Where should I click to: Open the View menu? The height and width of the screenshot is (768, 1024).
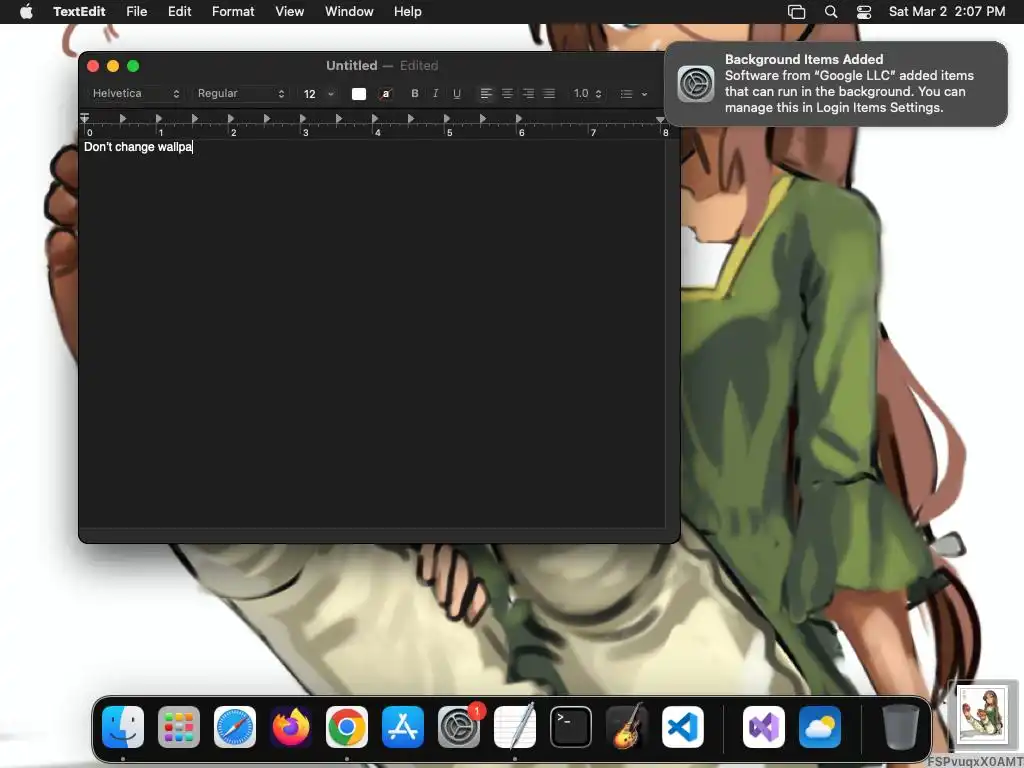[289, 11]
